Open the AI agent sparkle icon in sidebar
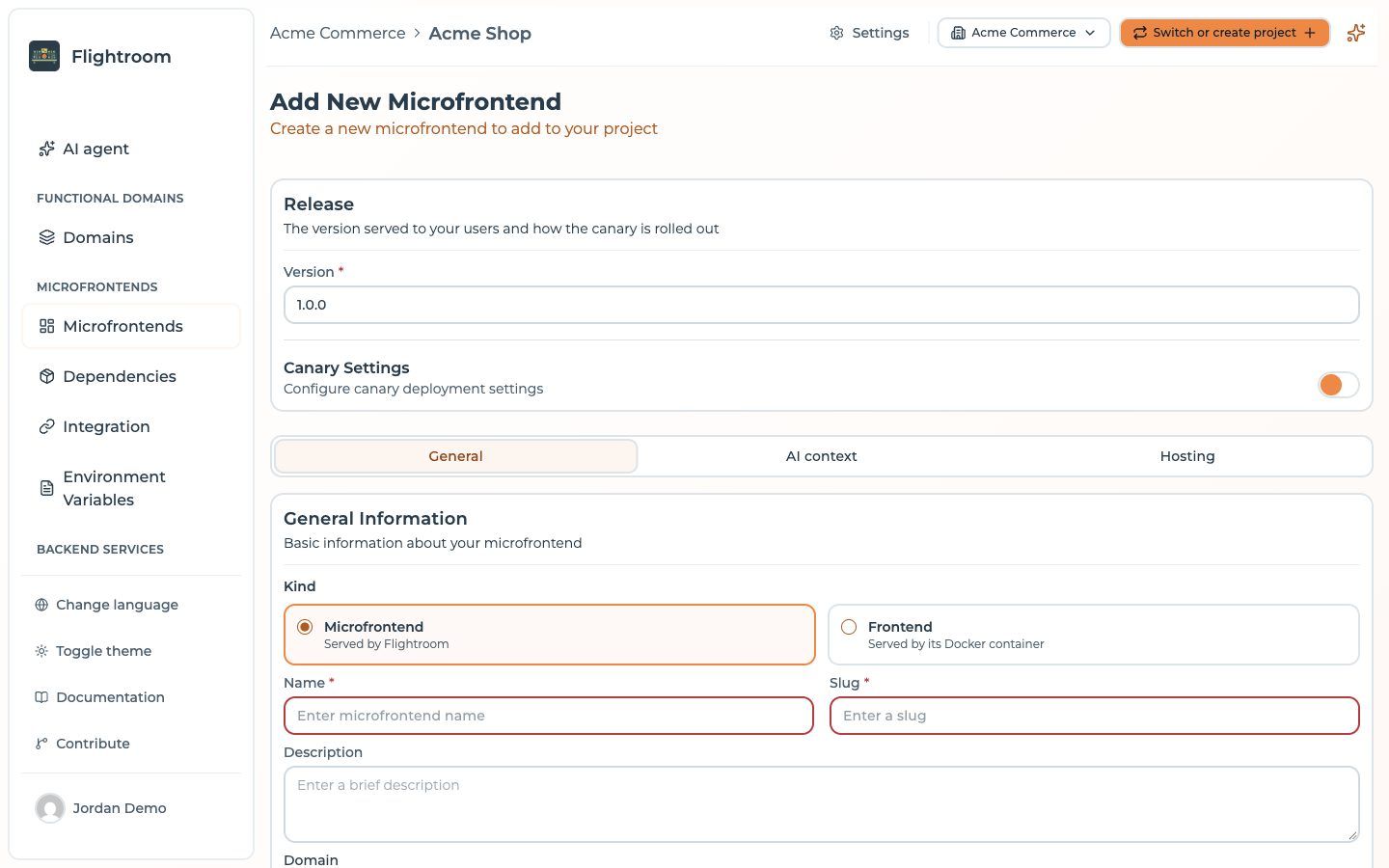Viewport: 1389px width, 868px height. coord(46,149)
